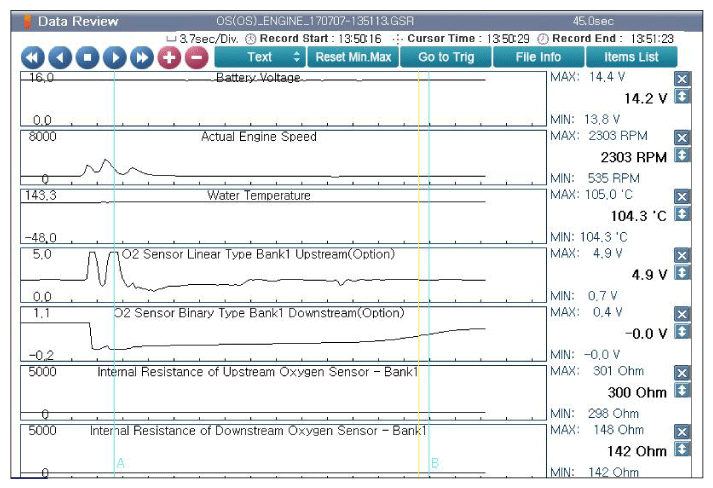
Task: Start playback with the play button
Action: [115, 58]
